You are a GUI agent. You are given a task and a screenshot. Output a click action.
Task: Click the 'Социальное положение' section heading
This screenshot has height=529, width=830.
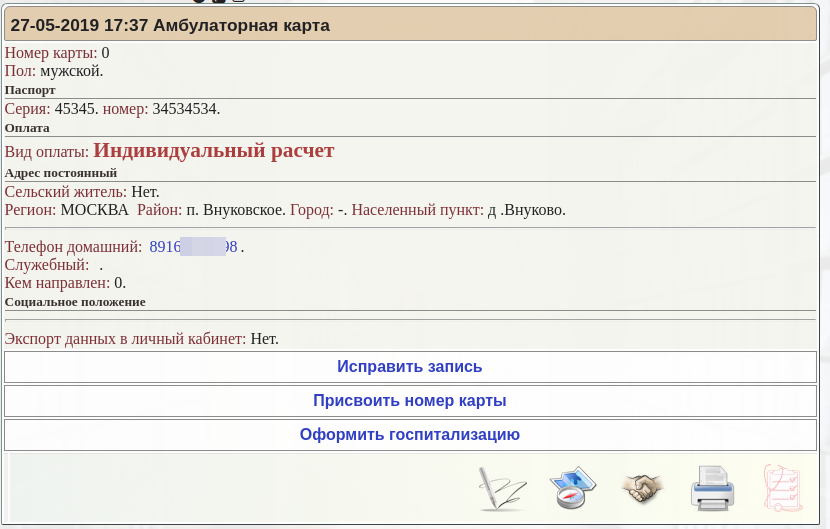[75, 301]
